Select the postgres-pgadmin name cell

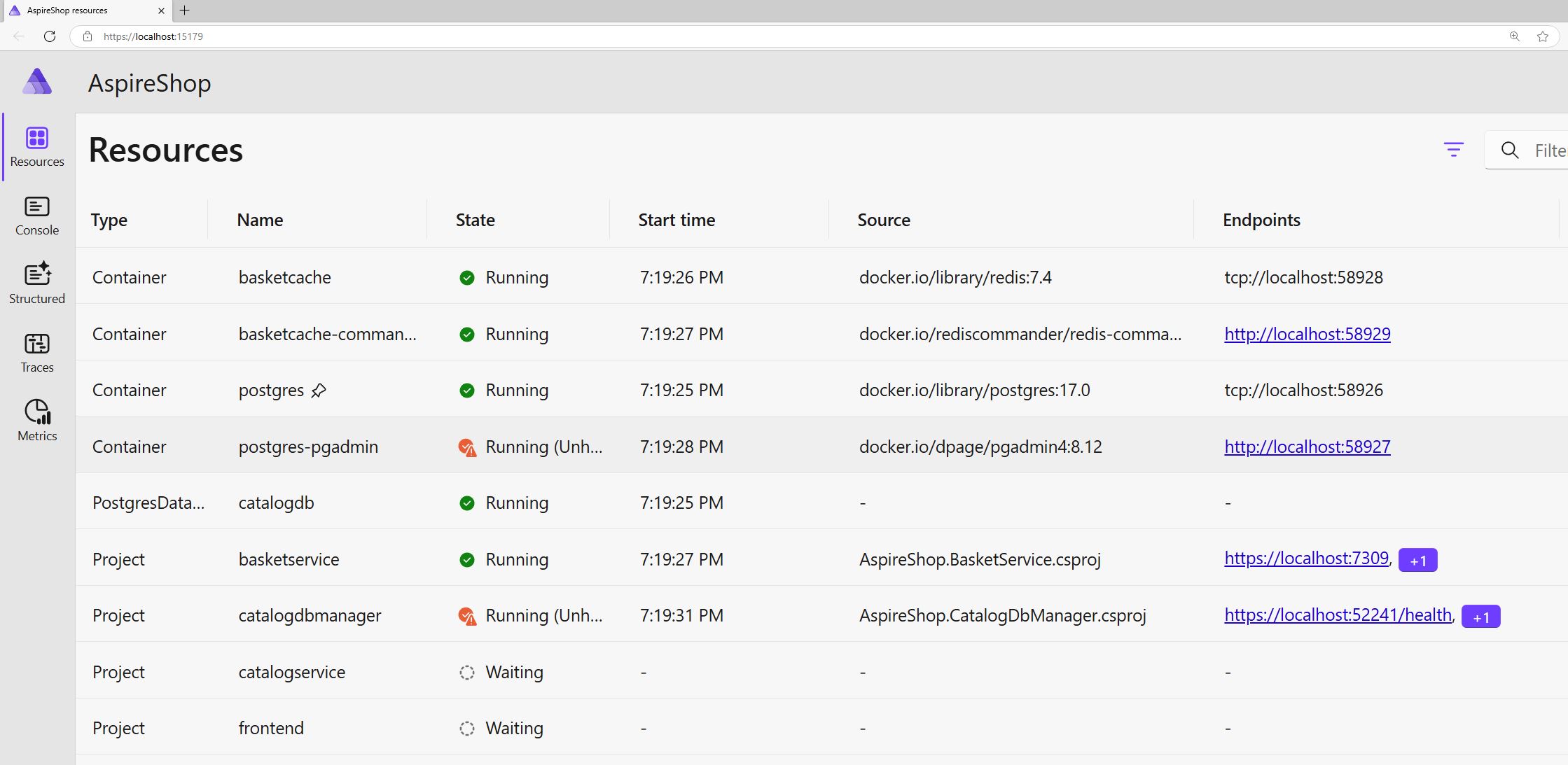tap(308, 447)
